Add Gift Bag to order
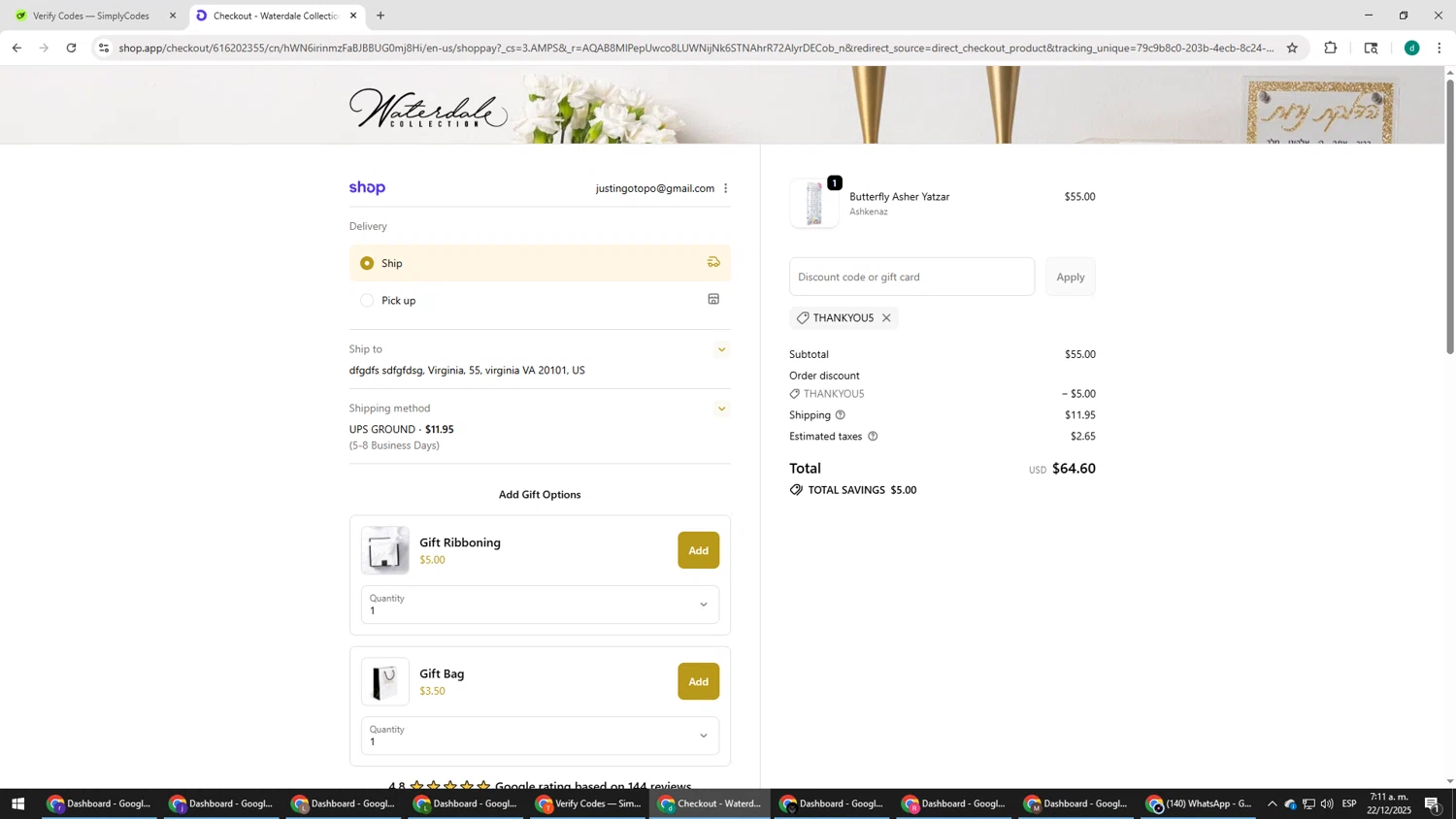Screen dimensions: 1456x819 click(x=698, y=681)
